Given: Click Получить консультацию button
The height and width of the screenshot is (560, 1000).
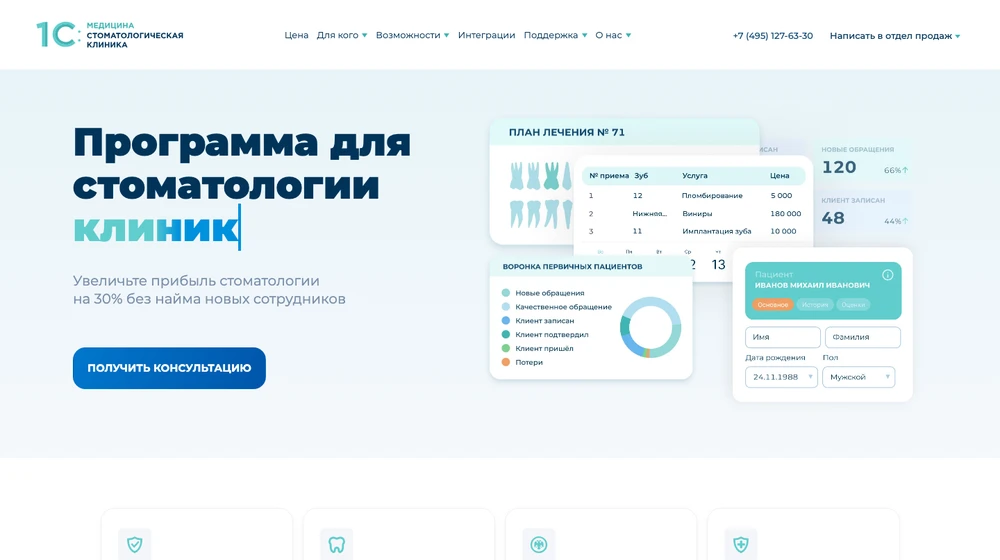Looking at the screenshot, I should [x=169, y=368].
